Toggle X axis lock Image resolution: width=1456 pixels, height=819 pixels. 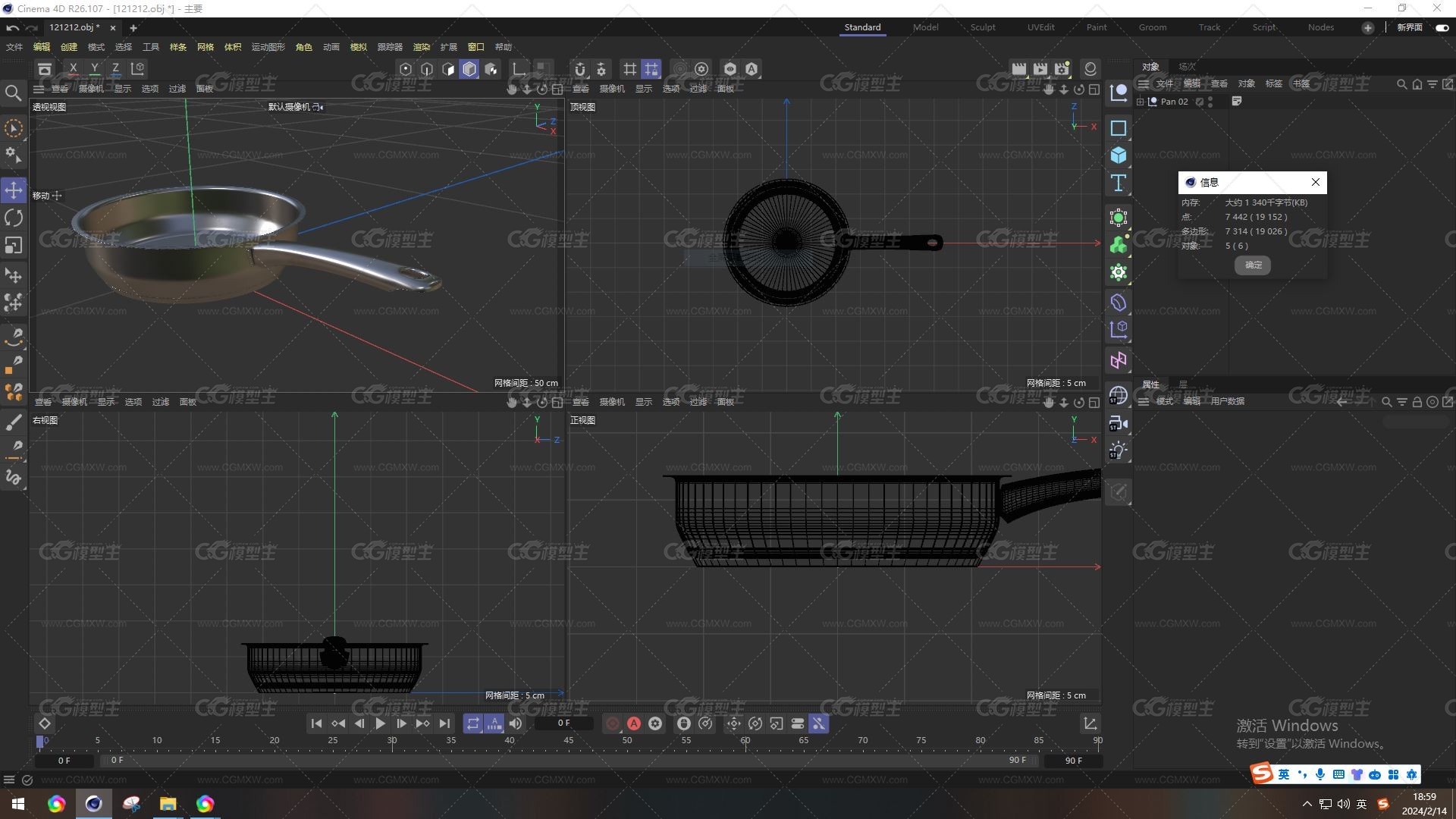coord(73,69)
